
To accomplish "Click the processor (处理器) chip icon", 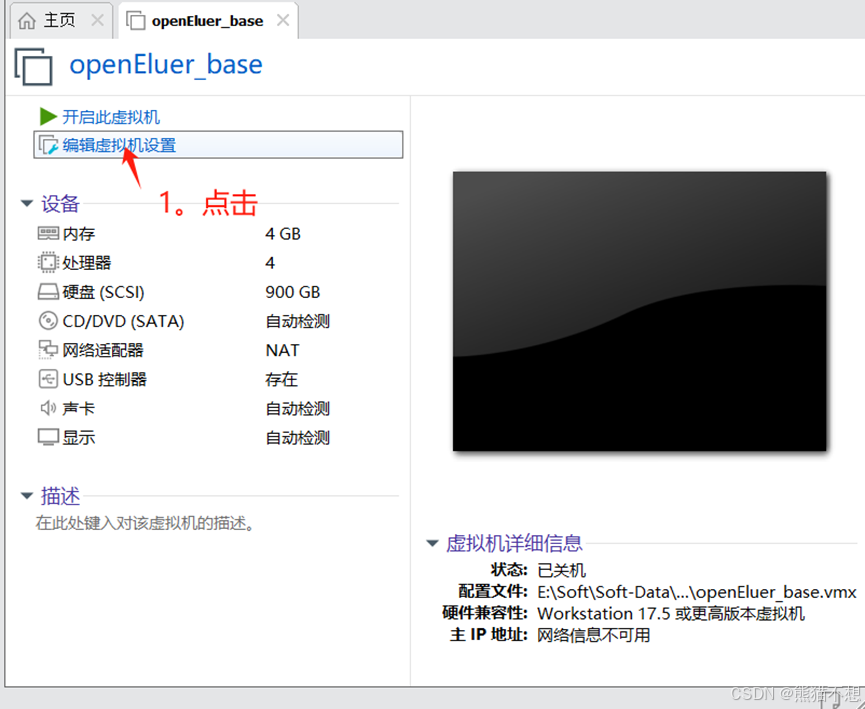I will 48,263.
